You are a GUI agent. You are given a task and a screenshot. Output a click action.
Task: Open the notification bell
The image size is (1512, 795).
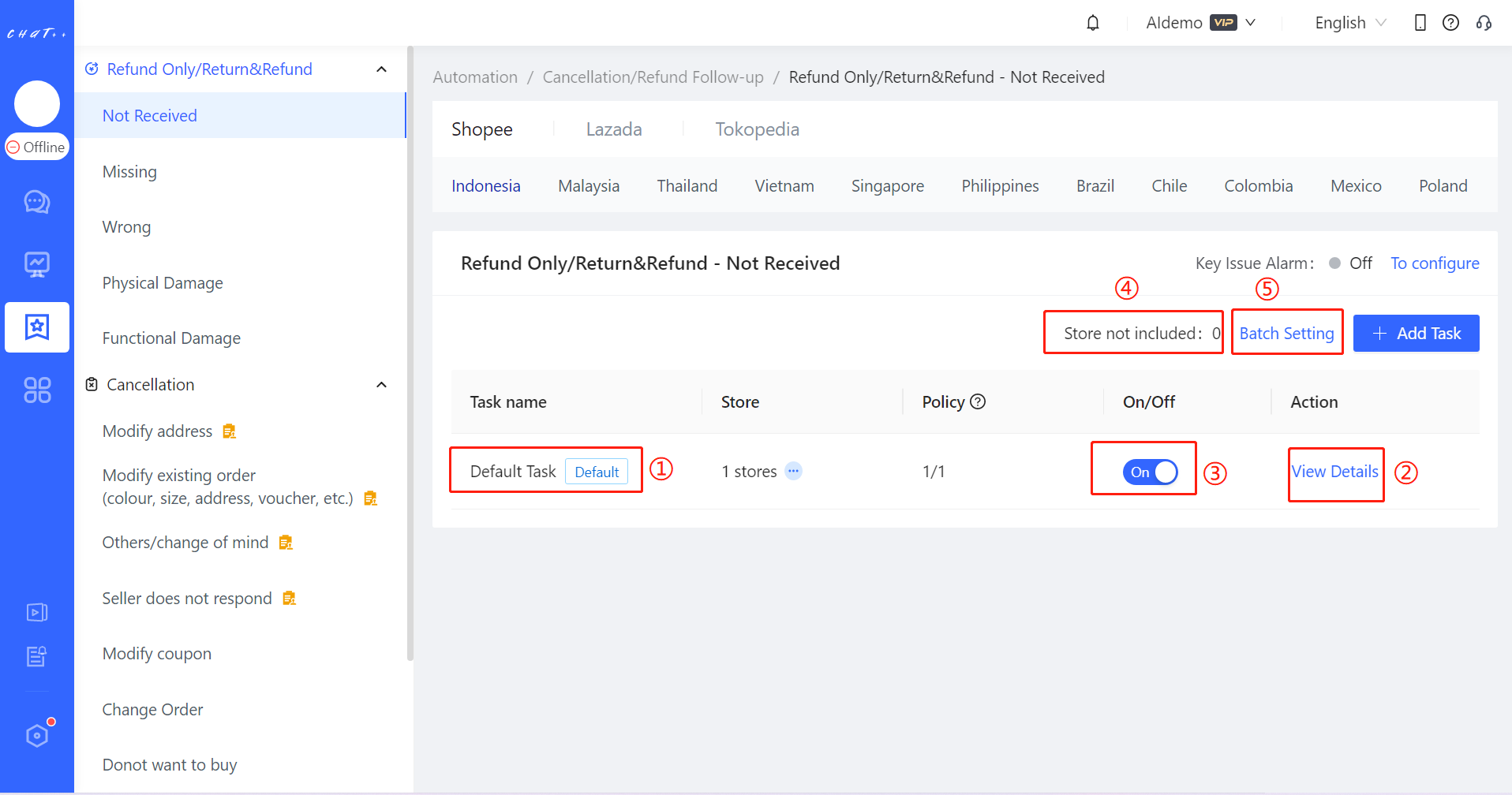[x=1093, y=23]
